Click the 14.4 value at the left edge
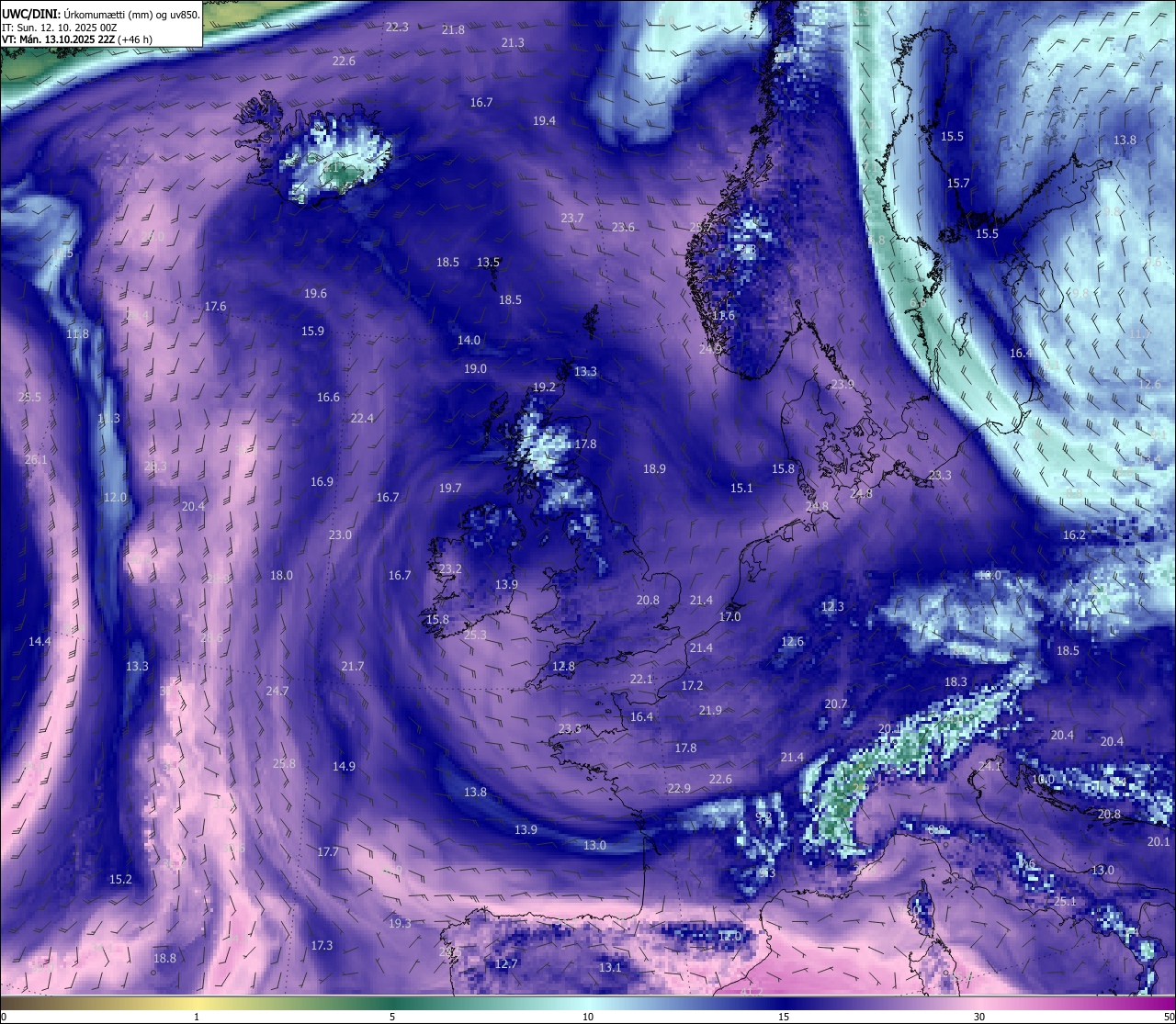Image resolution: width=1176 pixels, height=1024 pixels. (x=40, y=642)
